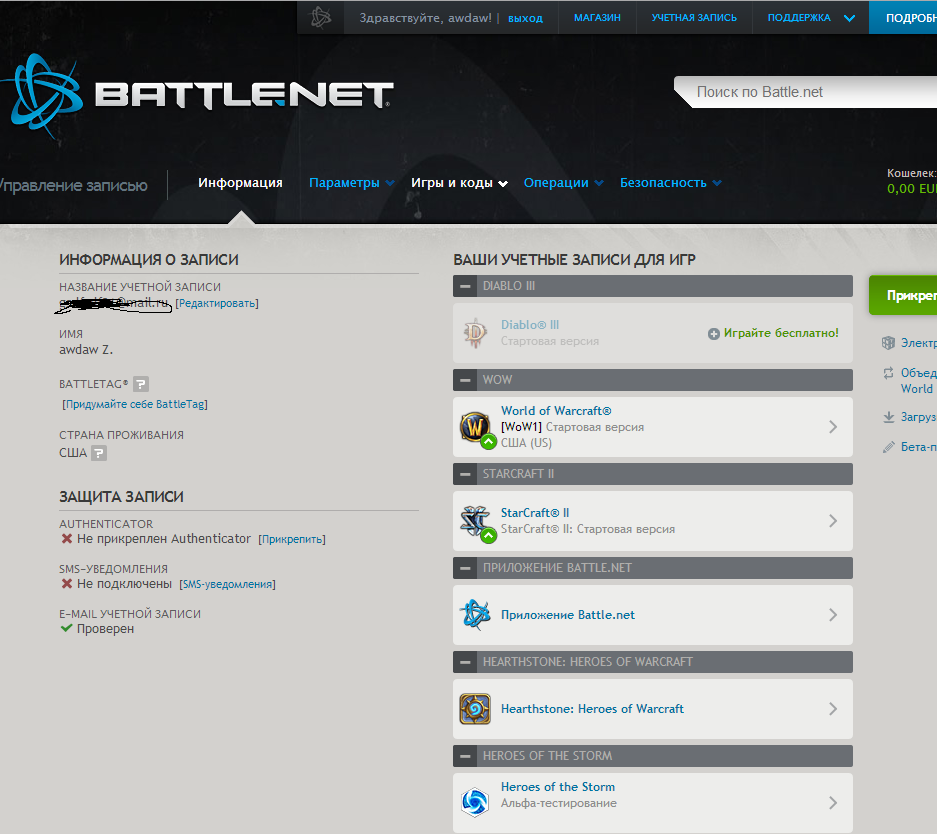Screen dimensions: 937x834
Task: Click Прикрепить Authenticator link
Action: click(292, 539)
